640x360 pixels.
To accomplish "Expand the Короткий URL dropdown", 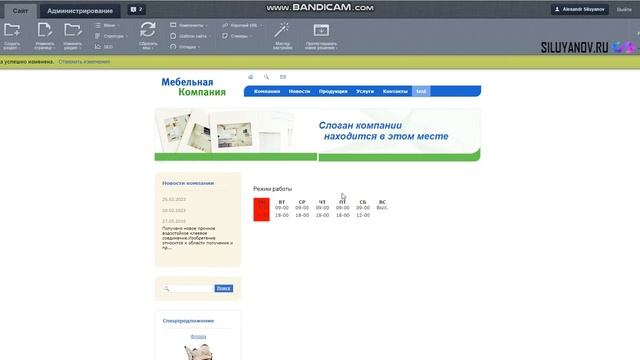I will pos(261,26).
